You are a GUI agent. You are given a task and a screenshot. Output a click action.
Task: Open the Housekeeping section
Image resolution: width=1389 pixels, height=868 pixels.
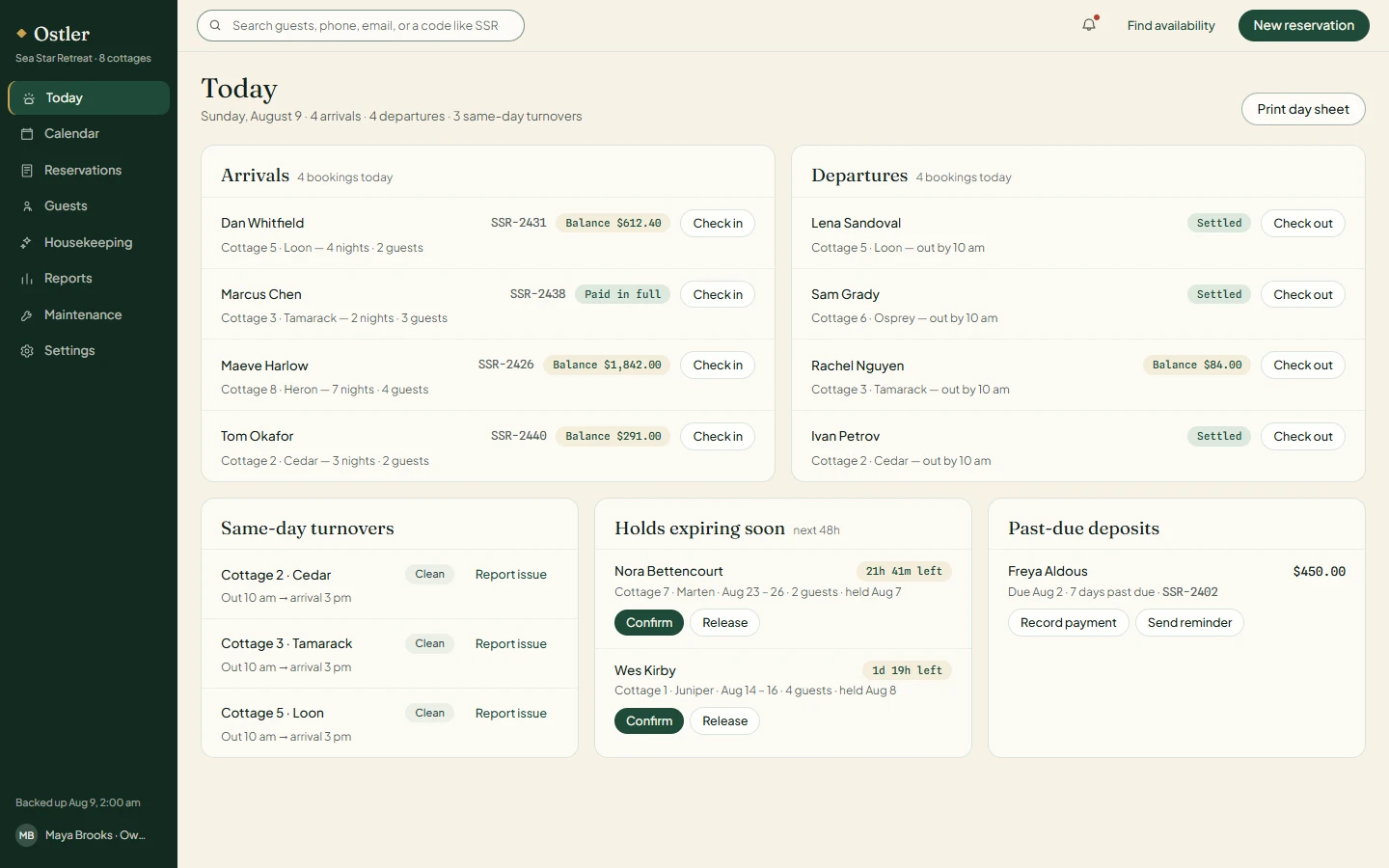click(x=89, y=243)
